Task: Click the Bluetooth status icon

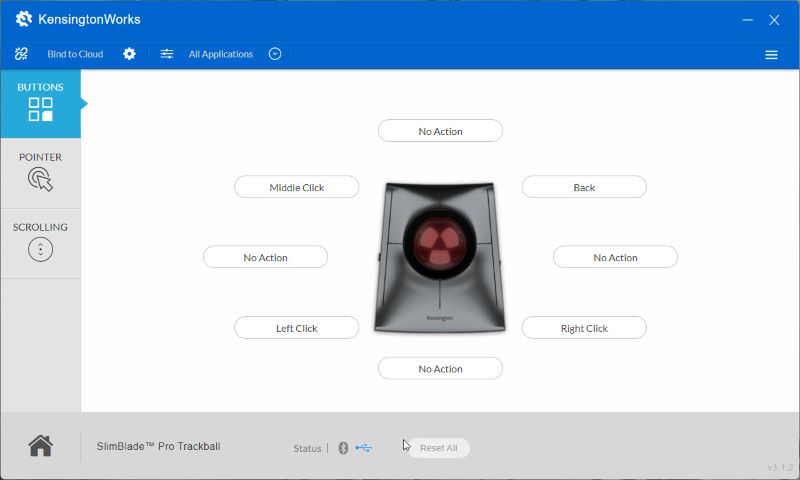Action: coord(343,448)
